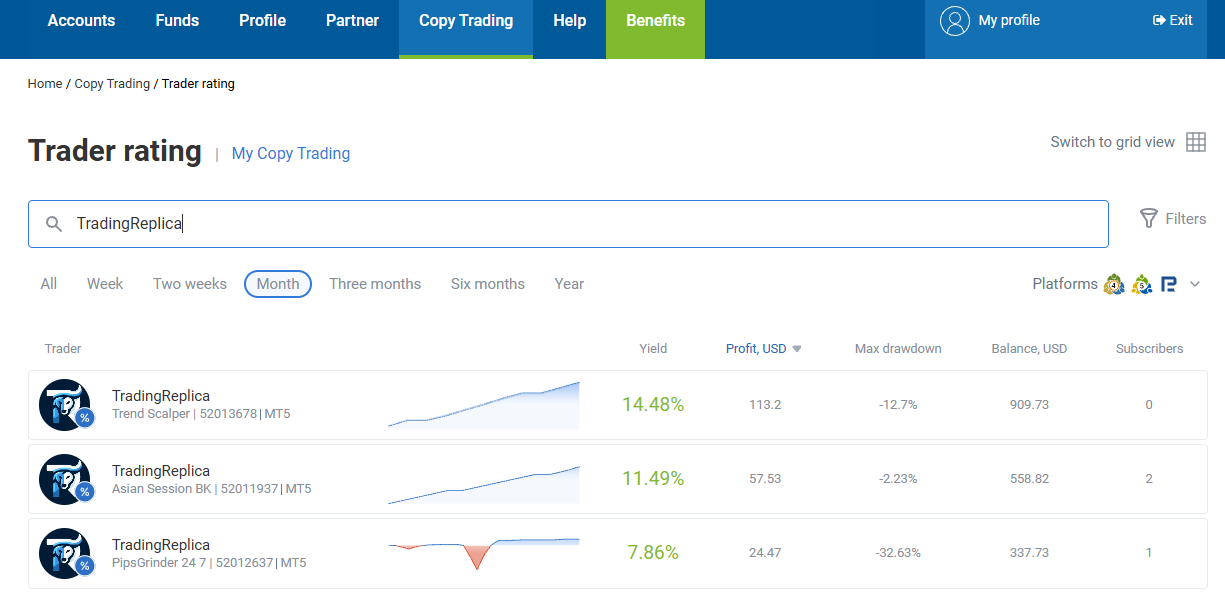Sort by Yield column header

tap(653, 349)
